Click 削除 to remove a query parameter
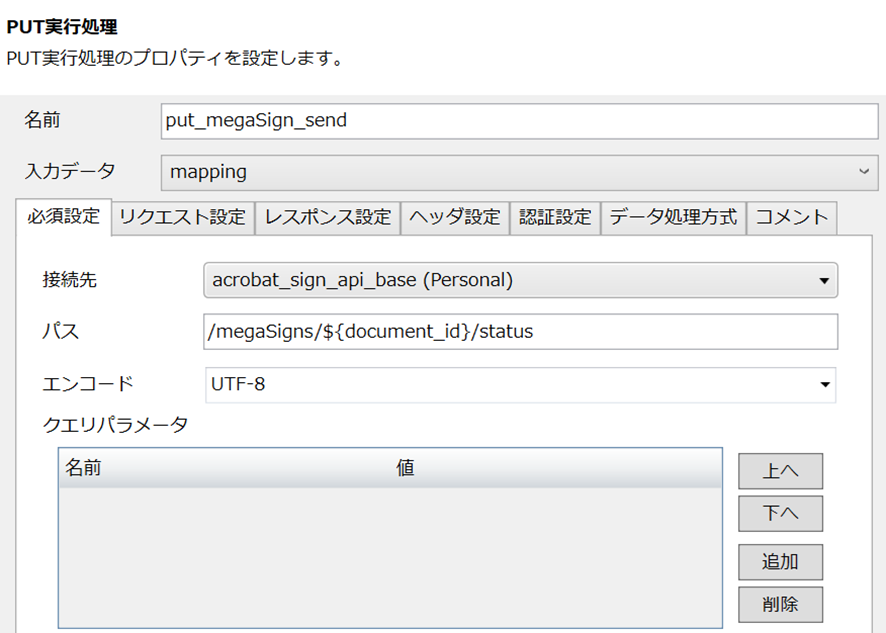Viewport: 886px width, 633px height. (x=780, y=604)
